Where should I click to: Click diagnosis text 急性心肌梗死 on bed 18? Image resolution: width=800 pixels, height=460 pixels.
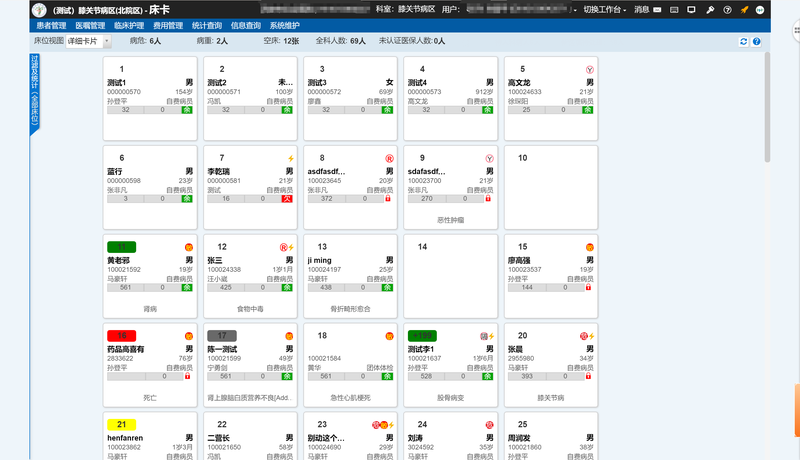point(350,398)
